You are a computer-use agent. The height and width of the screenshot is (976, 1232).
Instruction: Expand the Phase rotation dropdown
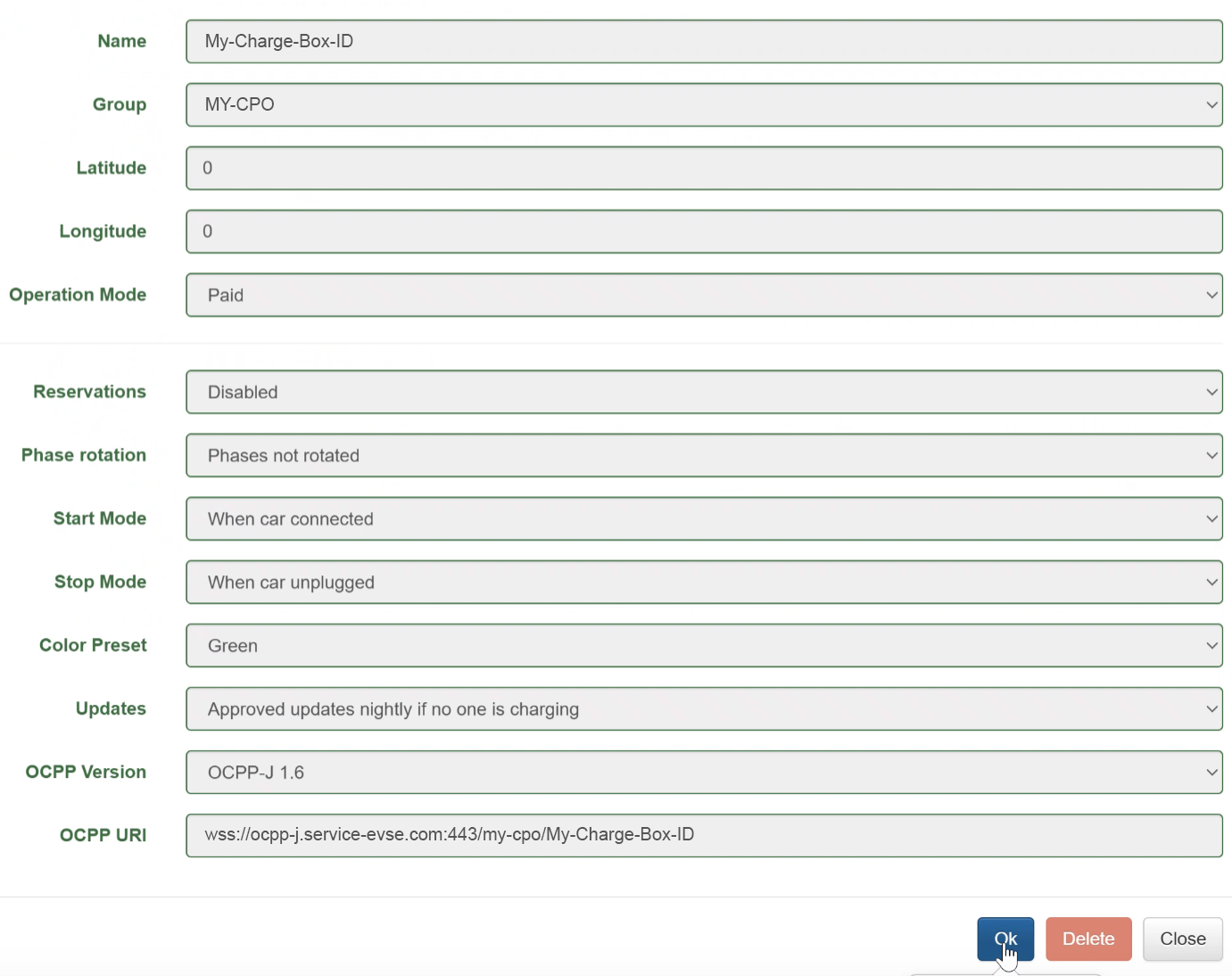pyautogui.click(x=703, y=456)
